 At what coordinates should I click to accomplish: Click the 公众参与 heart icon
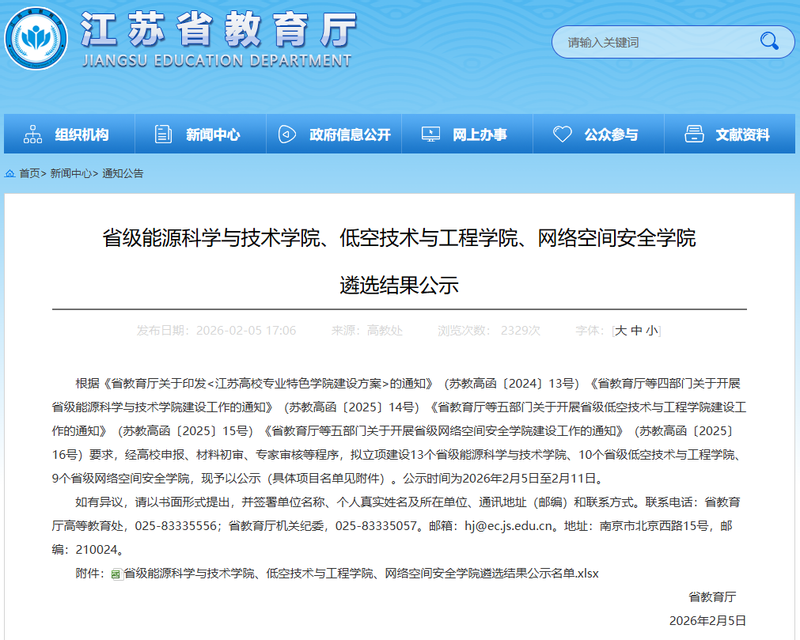(x=562, y=134)
